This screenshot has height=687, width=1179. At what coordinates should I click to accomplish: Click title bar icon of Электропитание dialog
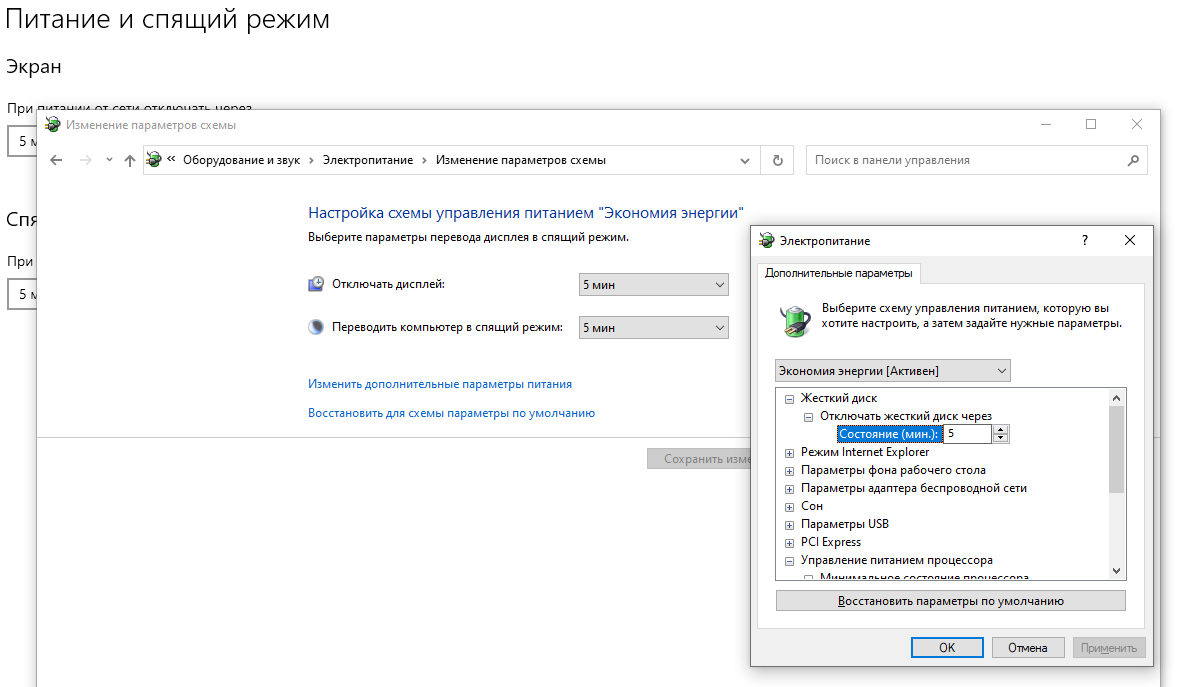pos(766,241)
